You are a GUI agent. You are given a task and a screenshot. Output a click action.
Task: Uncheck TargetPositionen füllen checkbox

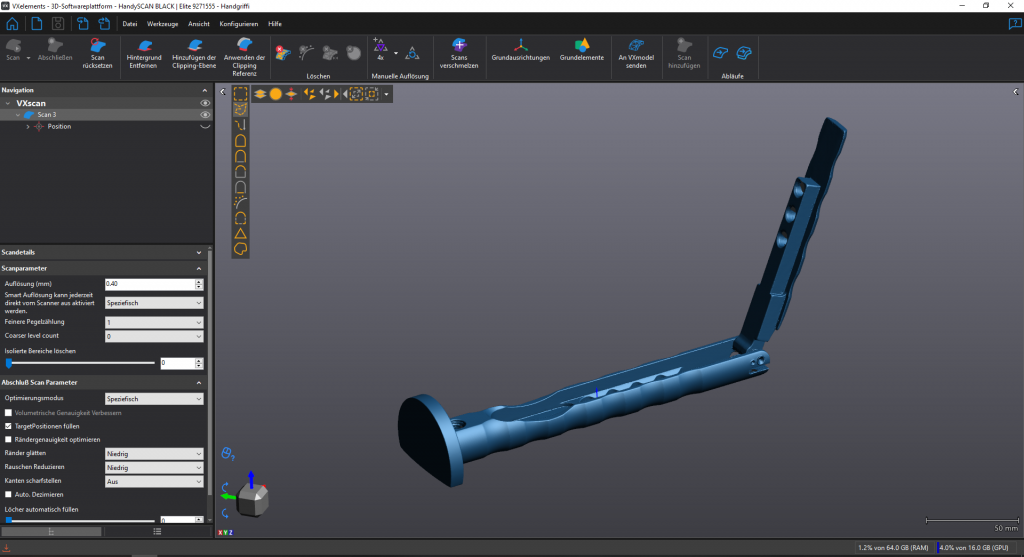(9, 426)
